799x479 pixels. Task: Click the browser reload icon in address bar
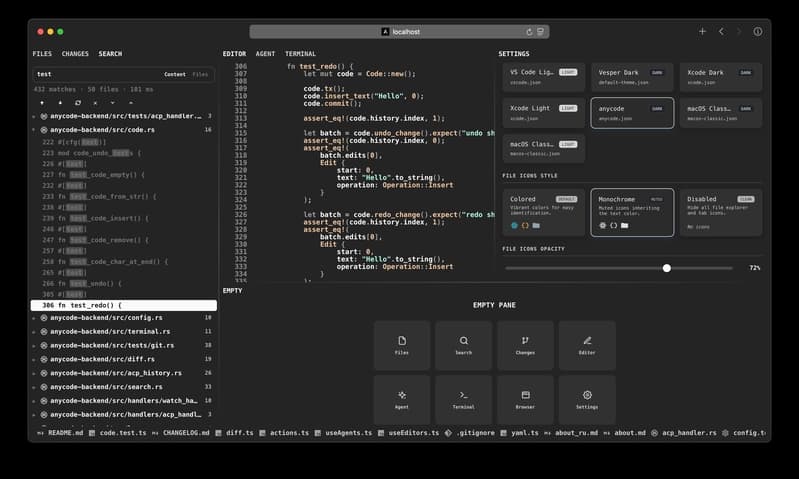pyautogui.click(x=529, y=32)
